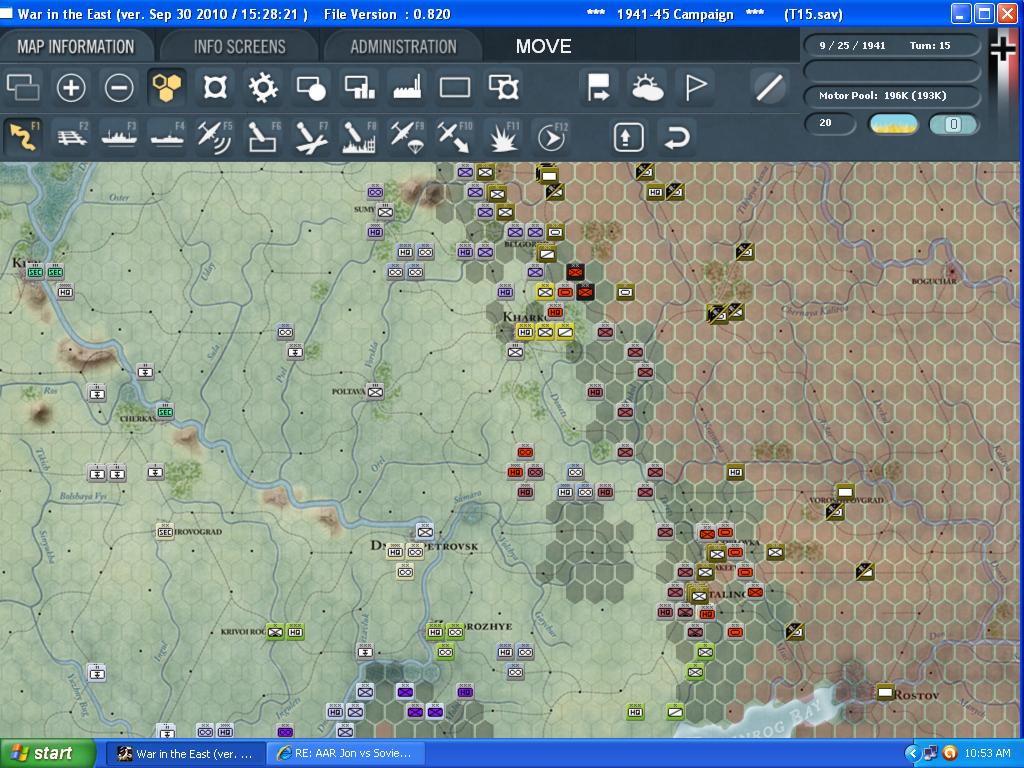Click the Turn: 15 indicator
1024x768 pixels.
coord(930,46)
